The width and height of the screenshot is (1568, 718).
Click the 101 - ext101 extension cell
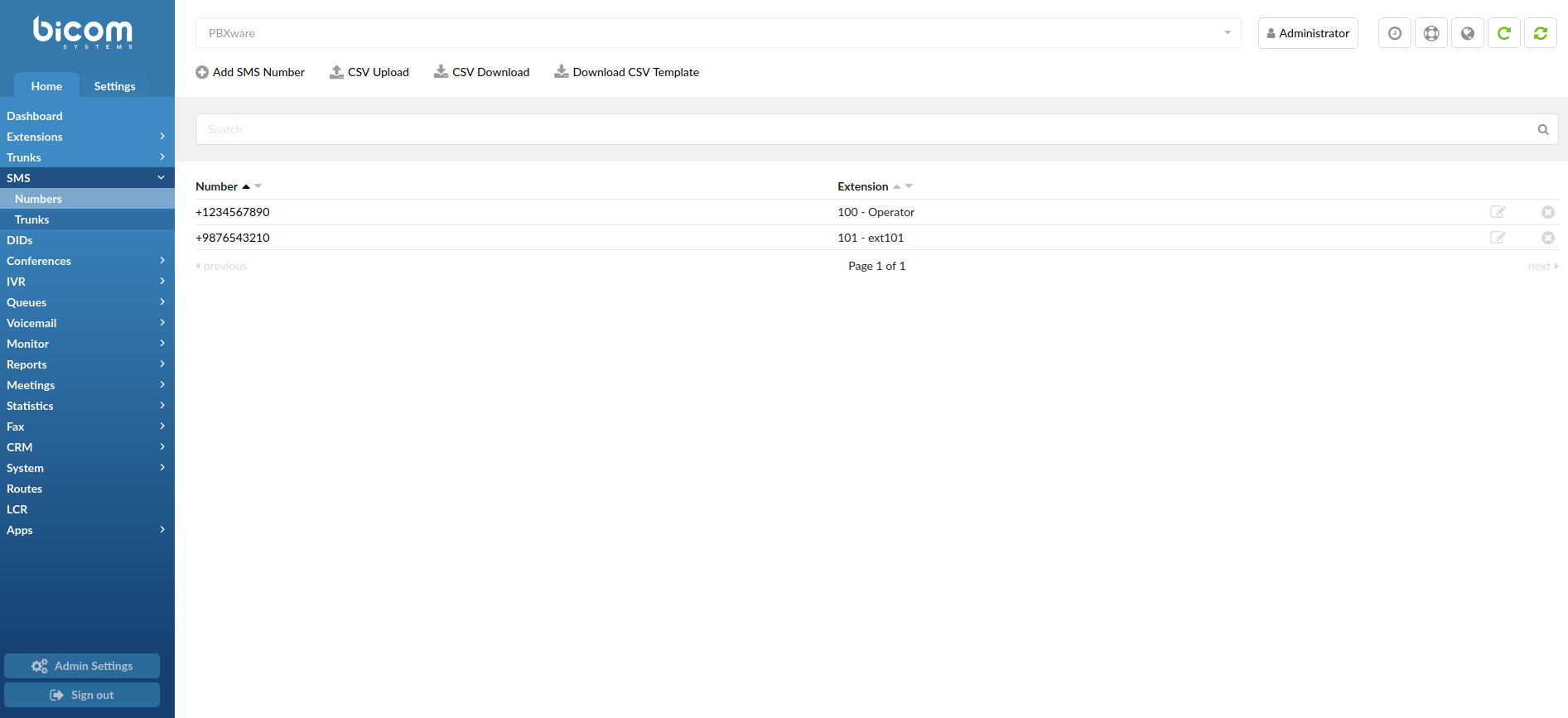pos(871,238)
